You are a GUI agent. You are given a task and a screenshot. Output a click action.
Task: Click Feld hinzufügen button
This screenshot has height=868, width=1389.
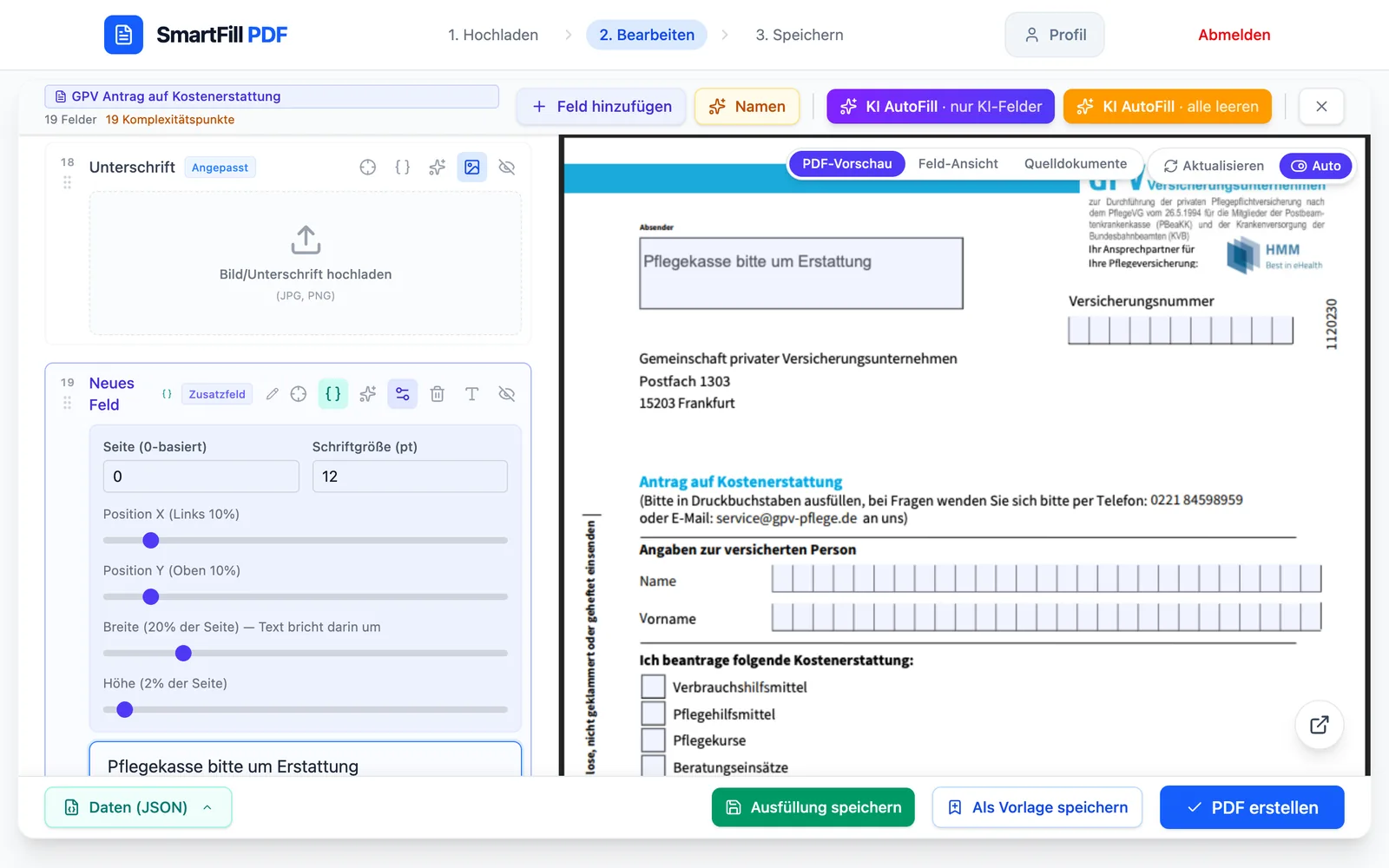click(x=601, y=106)
